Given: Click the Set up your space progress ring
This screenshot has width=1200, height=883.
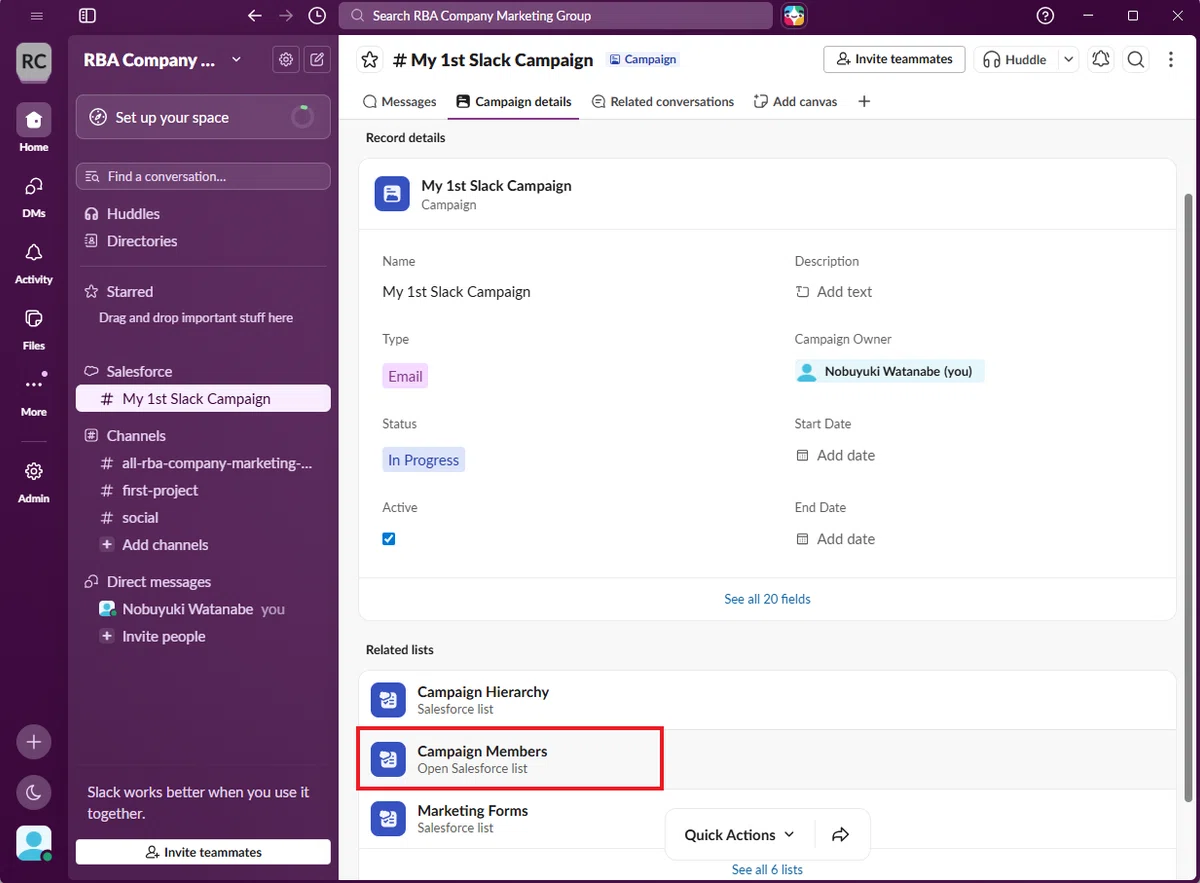Looking at the screenshot, I should click(302, 118).
